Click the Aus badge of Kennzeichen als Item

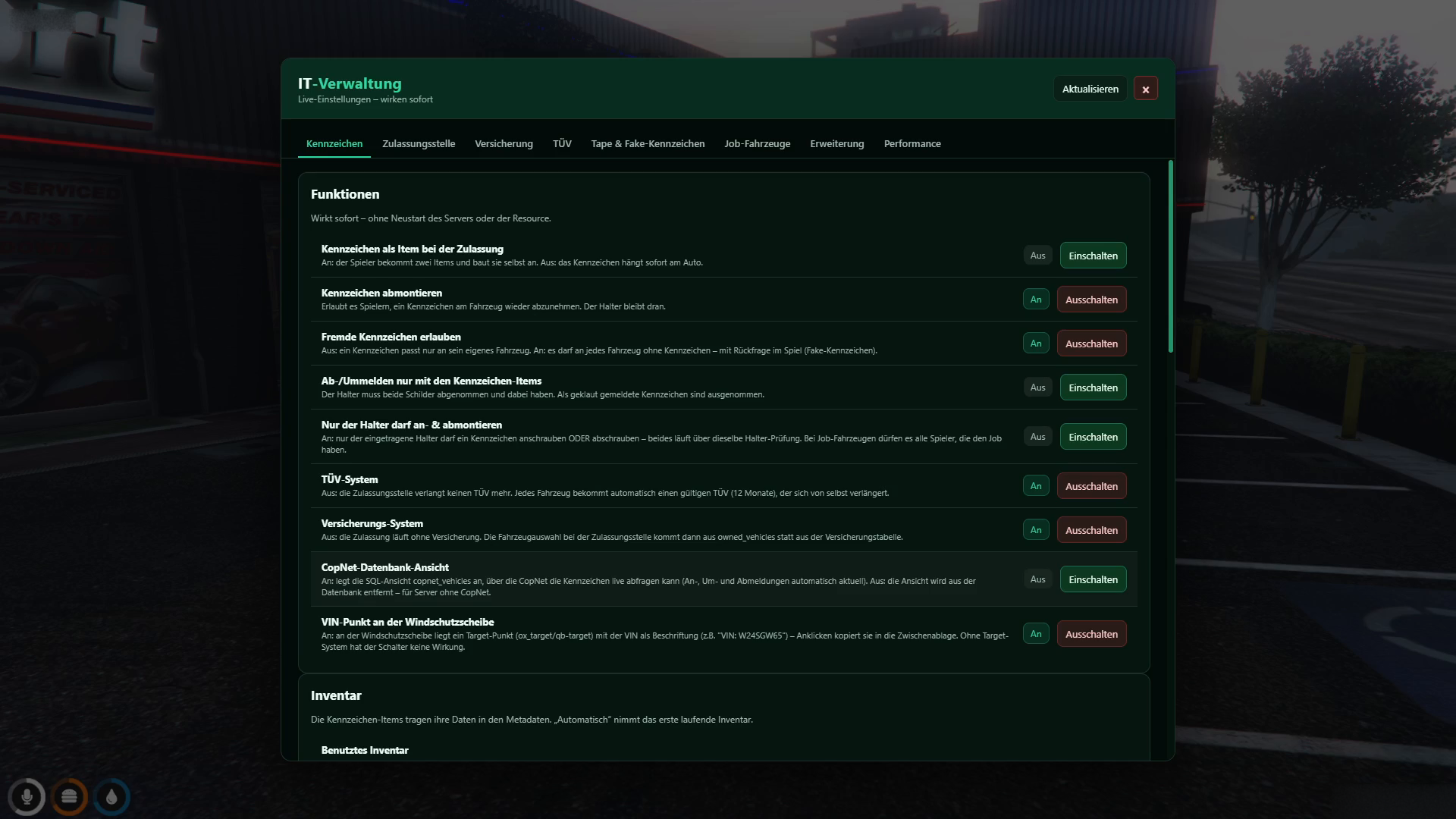pos(1037,256)
